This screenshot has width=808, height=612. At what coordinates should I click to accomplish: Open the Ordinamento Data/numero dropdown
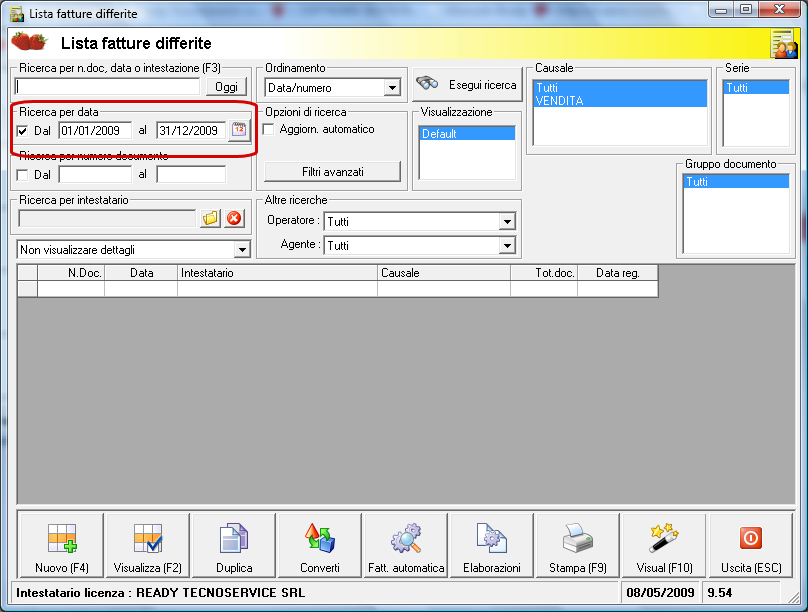(392, 88)
